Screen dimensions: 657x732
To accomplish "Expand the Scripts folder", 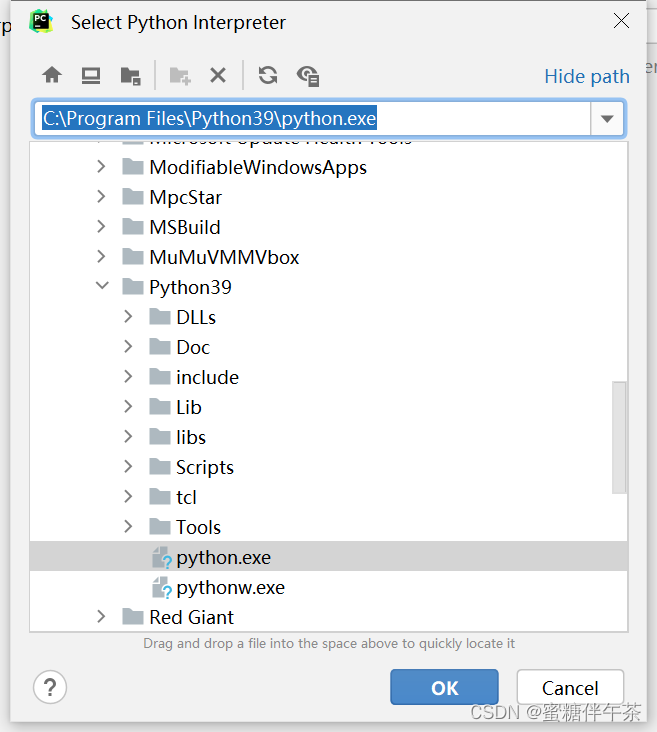I will pyautogui.click(x=128, y=466).
